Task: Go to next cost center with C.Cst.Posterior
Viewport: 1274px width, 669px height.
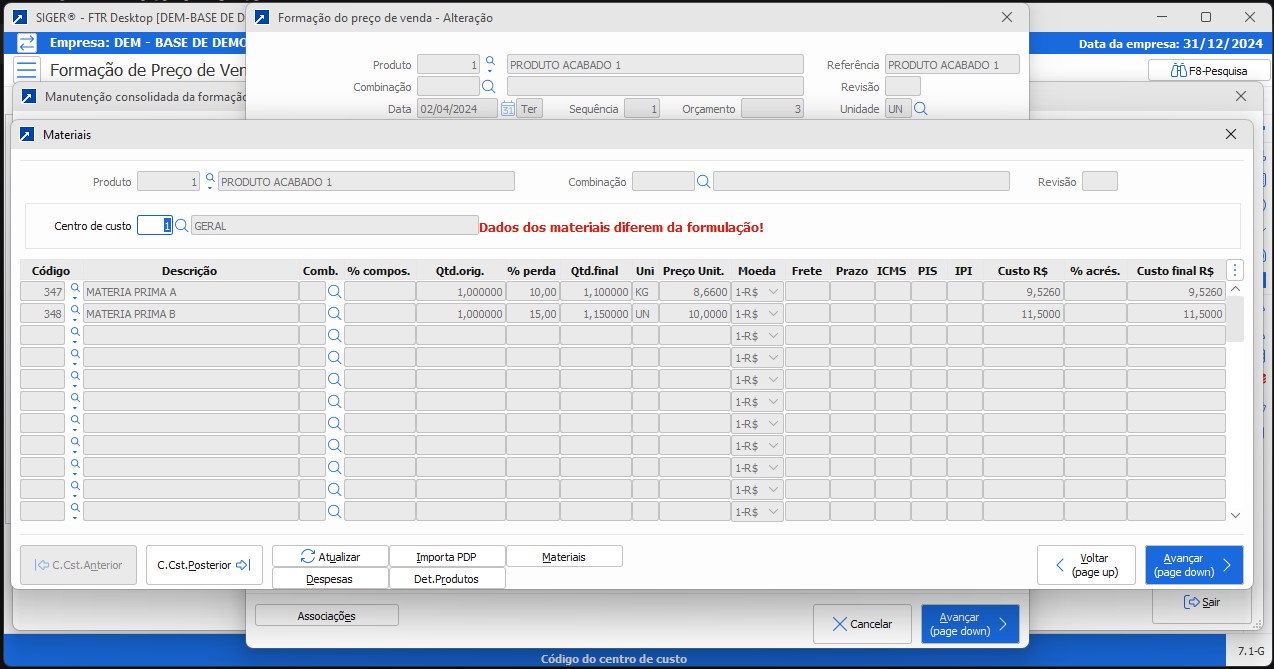Action: (x=204, y=565)
